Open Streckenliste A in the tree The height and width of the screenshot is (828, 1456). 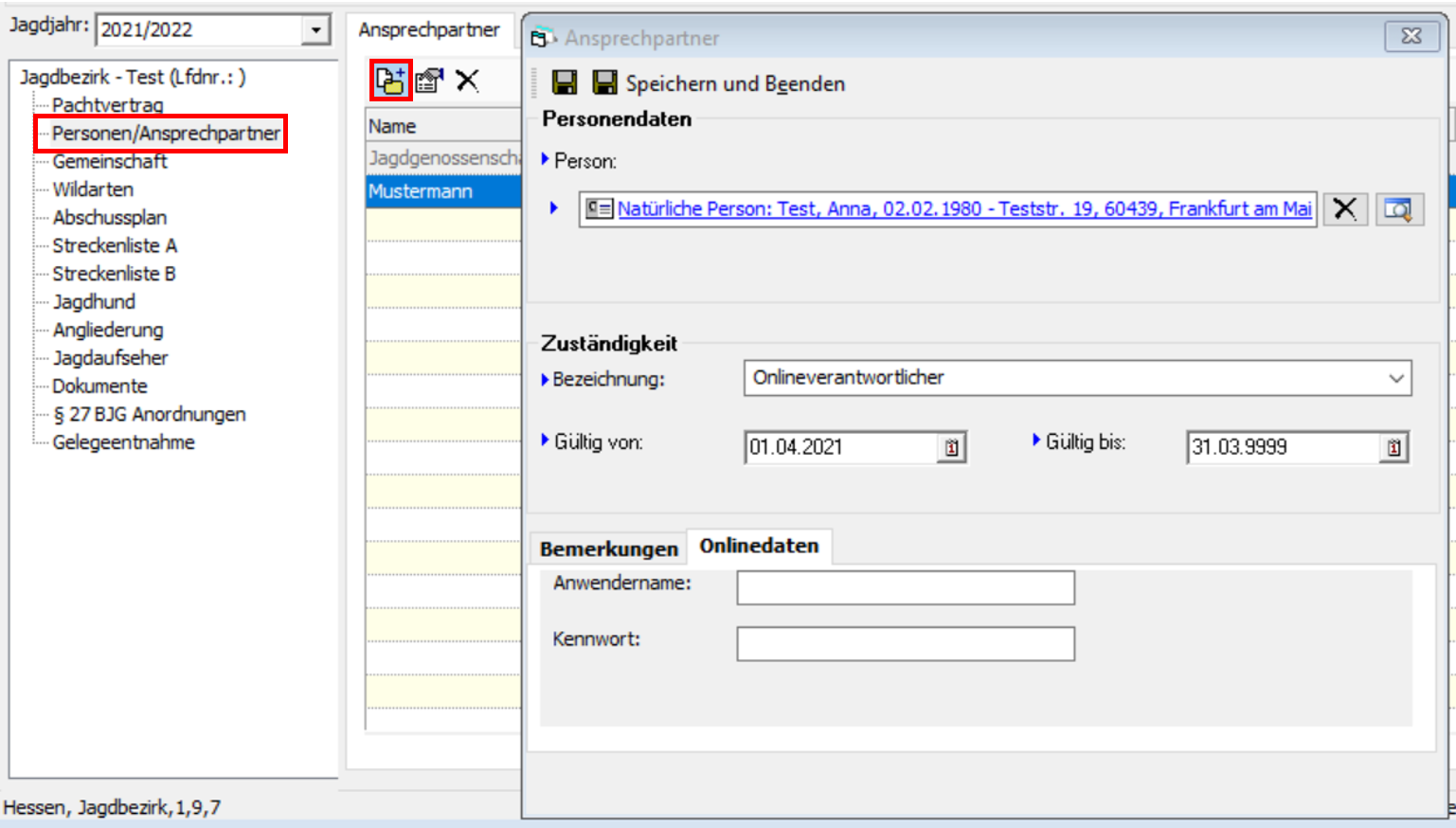(115, 245)
